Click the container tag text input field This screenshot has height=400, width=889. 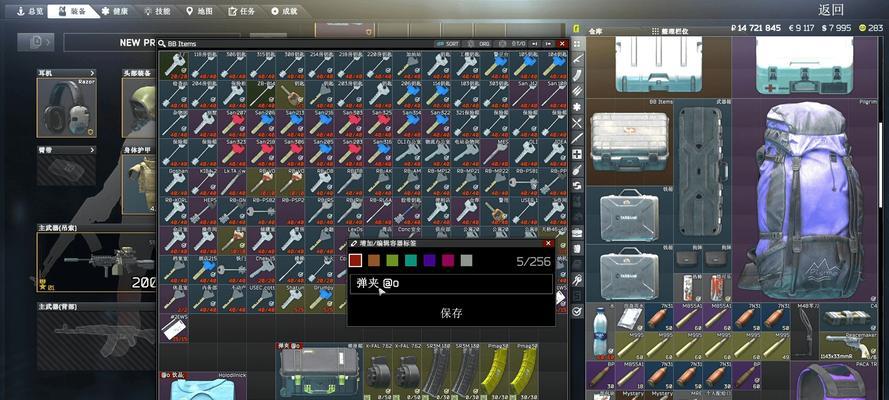(x=451, y=284)
